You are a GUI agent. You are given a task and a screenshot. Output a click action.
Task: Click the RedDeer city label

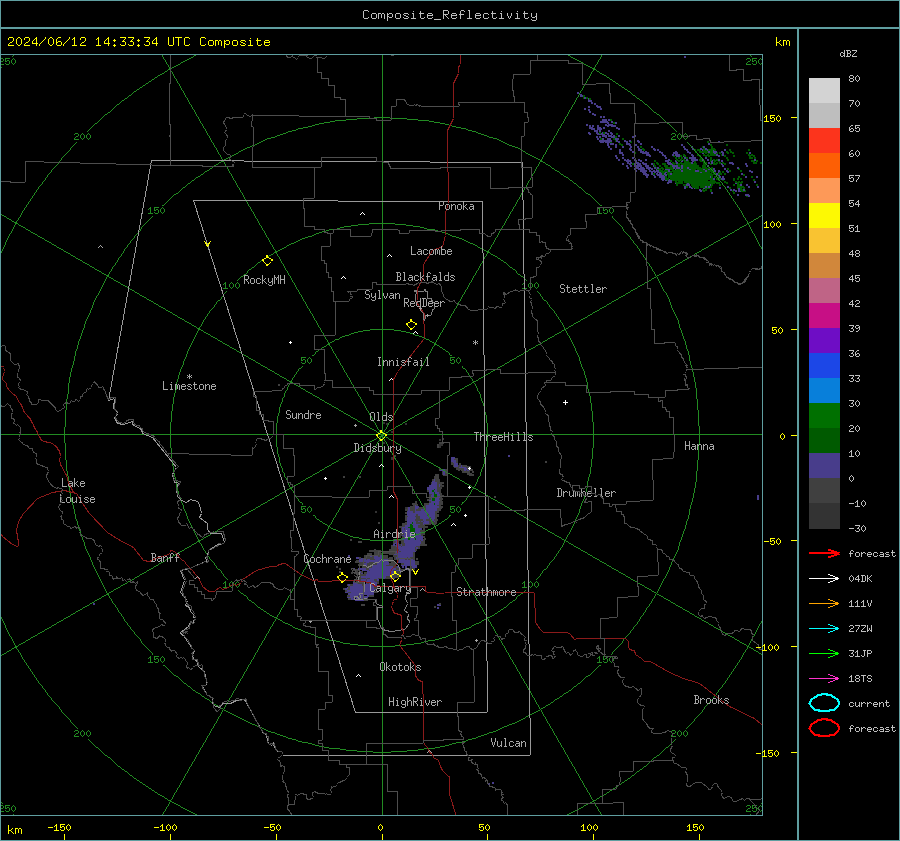(424, 303)
